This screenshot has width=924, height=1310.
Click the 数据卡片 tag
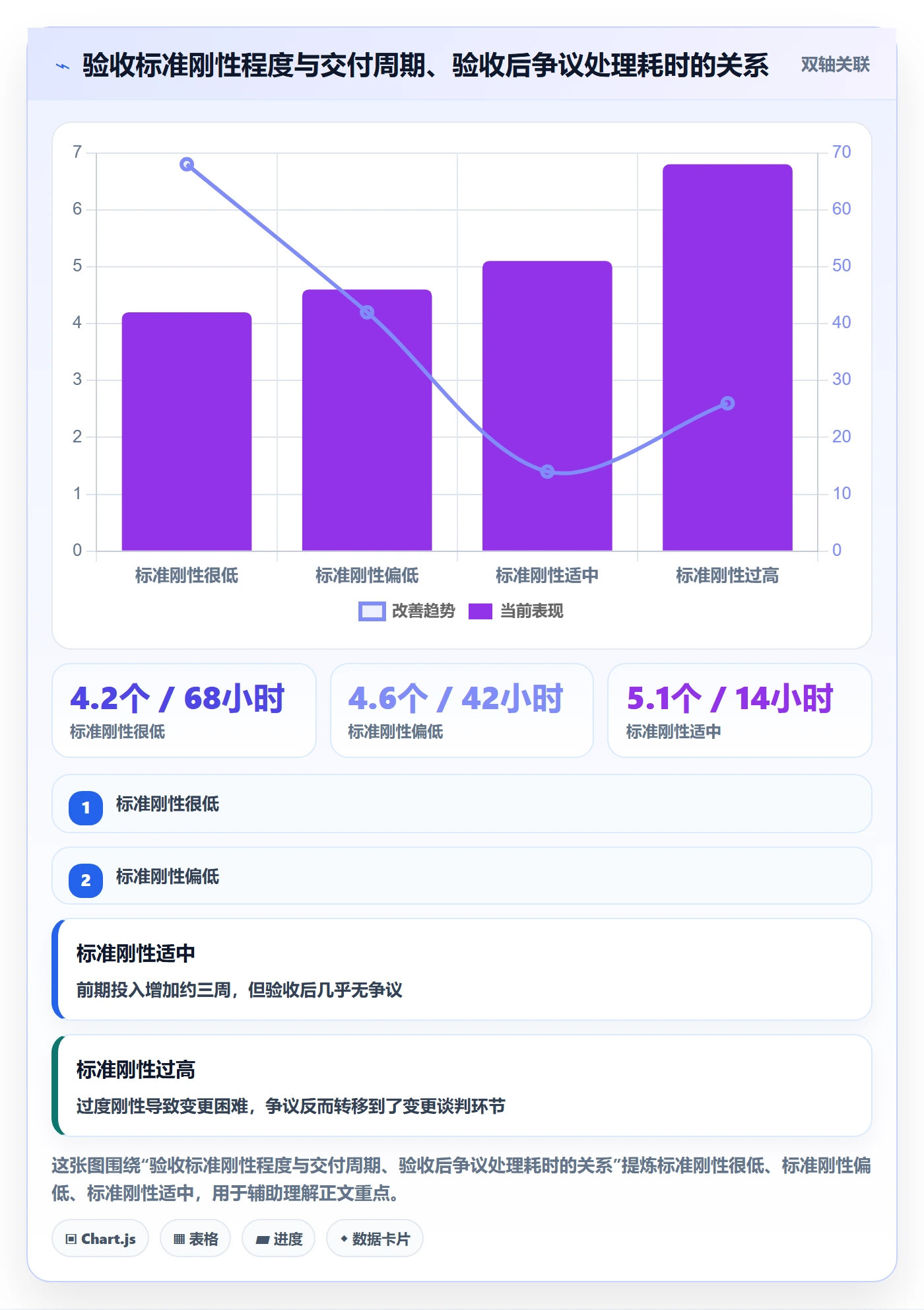375,1239
